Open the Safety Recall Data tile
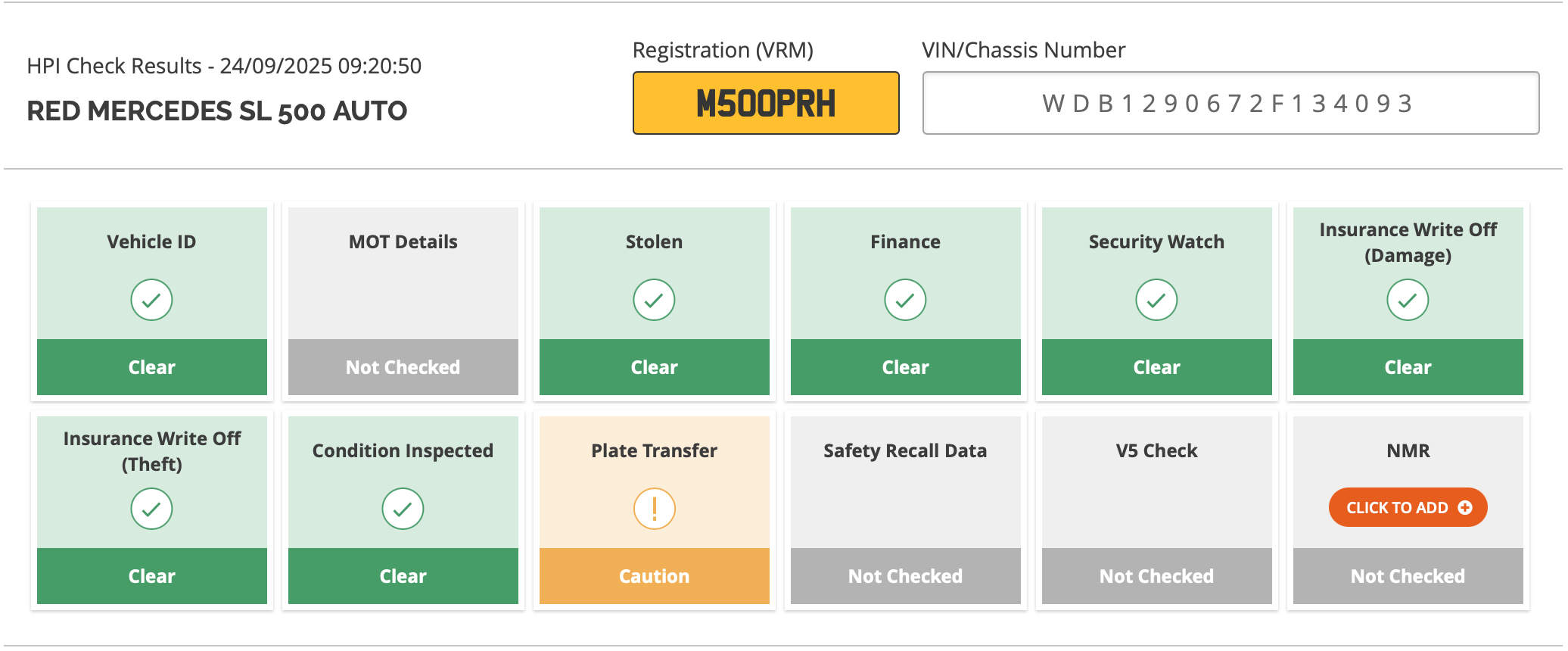This screenshot has height=651, width=1568. (905, 510)
